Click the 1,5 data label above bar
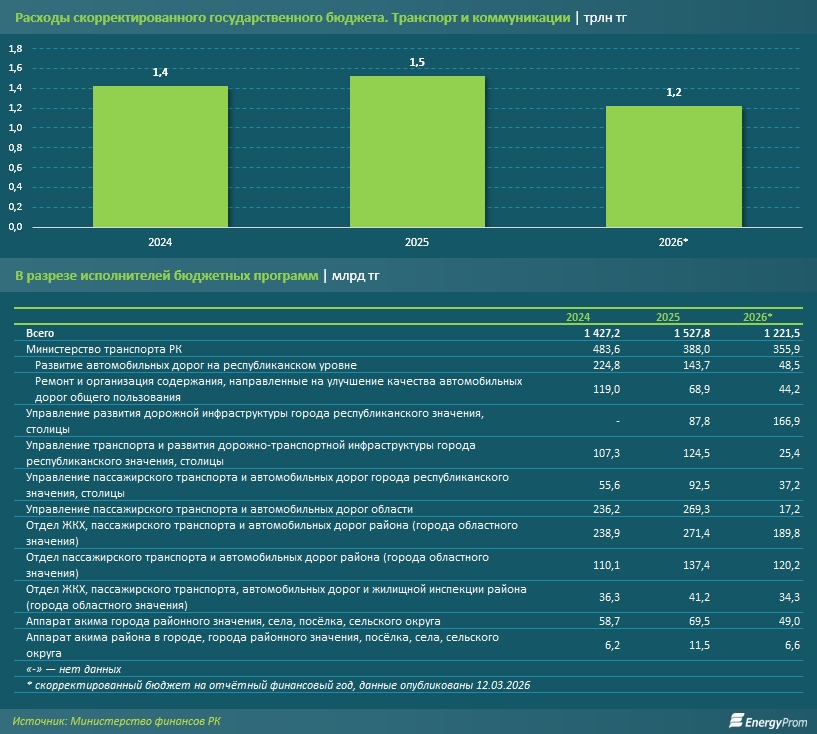Viewport: 817px width, 734px height. tap(417, 63)
